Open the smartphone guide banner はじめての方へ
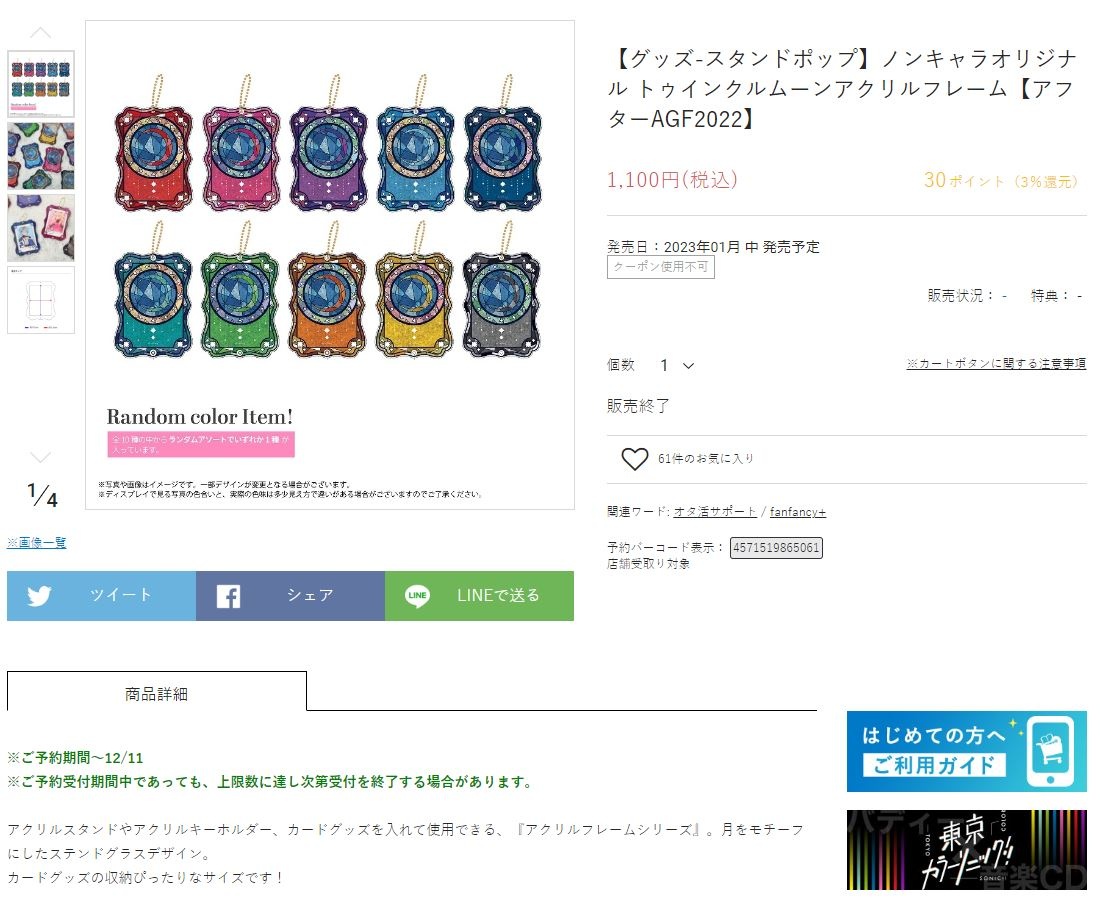Image resolution: width=1100 pixels, height=901 pixels. click(966, 752)
